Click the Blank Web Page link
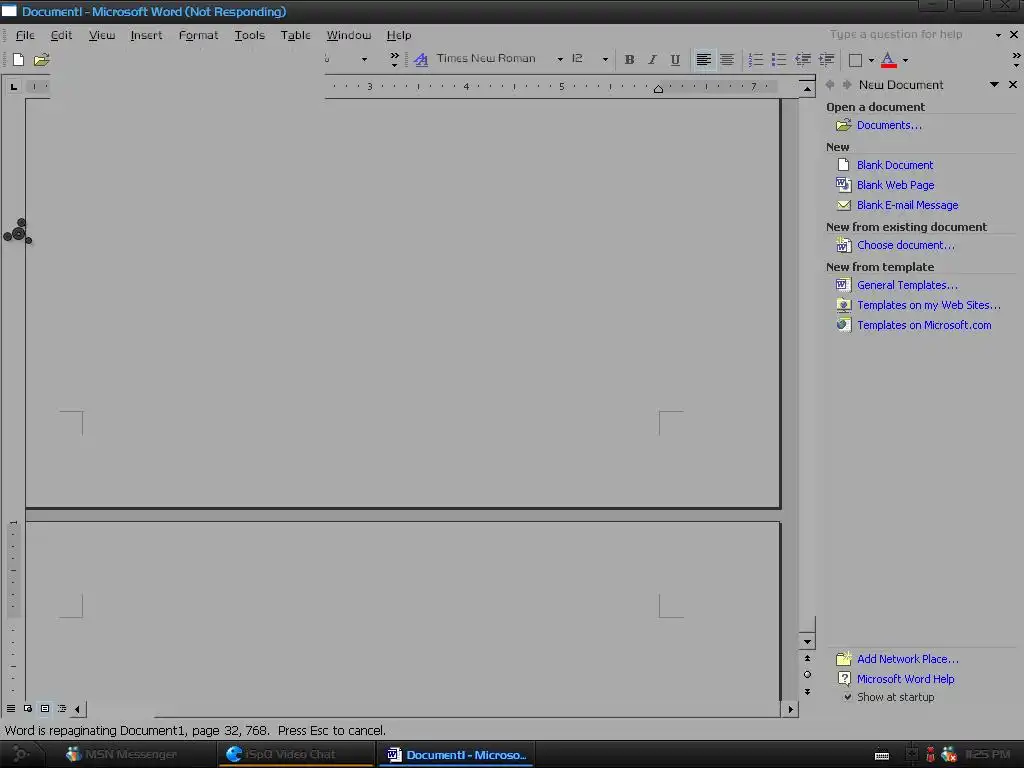Screen dimensions: 1024x768 pos(895,185)
